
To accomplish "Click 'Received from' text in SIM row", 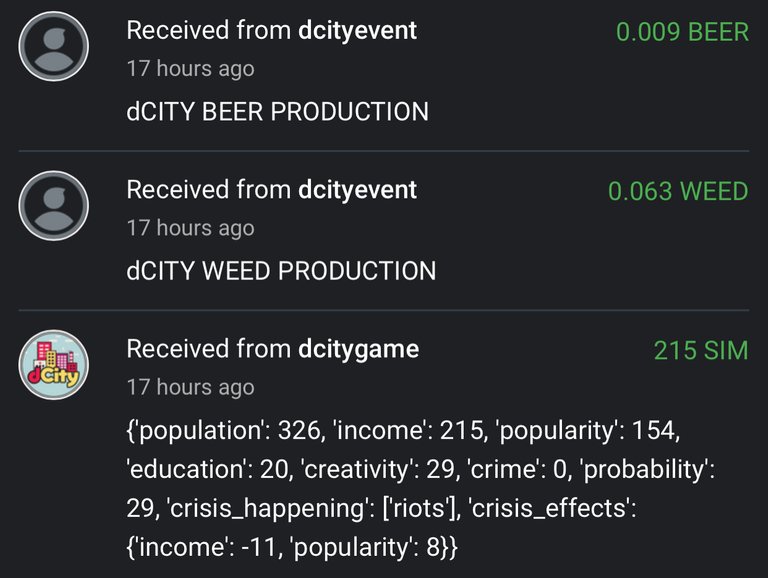I will click(209, 349).
